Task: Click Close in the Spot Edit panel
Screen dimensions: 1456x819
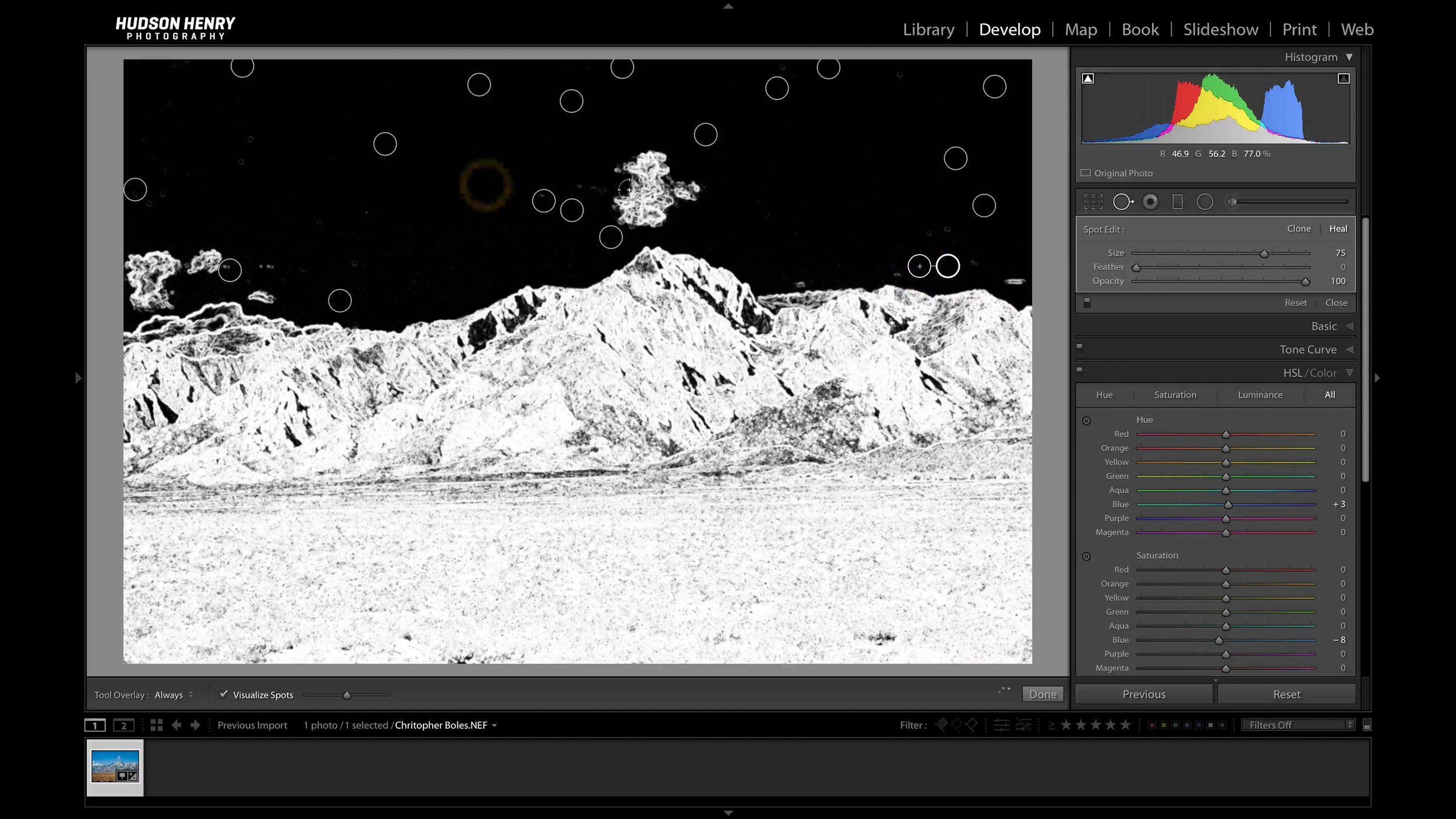Action: pos(1336,303)
